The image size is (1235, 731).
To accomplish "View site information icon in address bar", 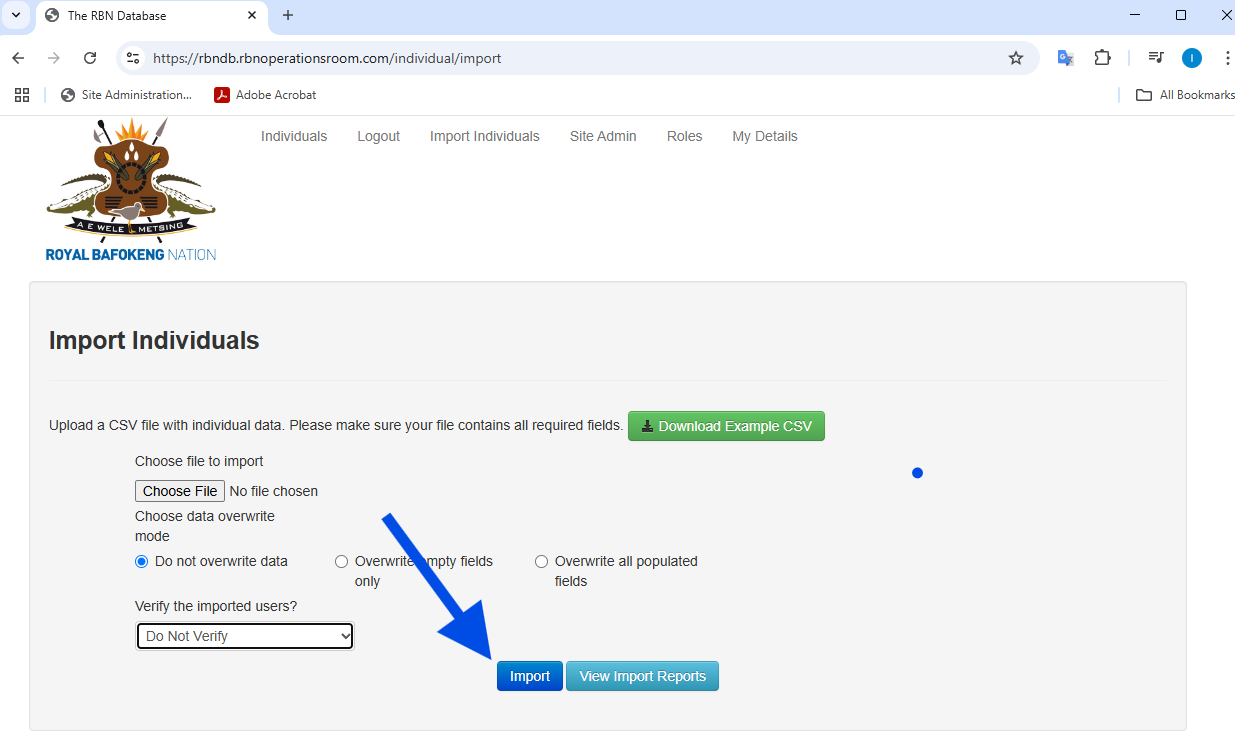I will point(133,58).
